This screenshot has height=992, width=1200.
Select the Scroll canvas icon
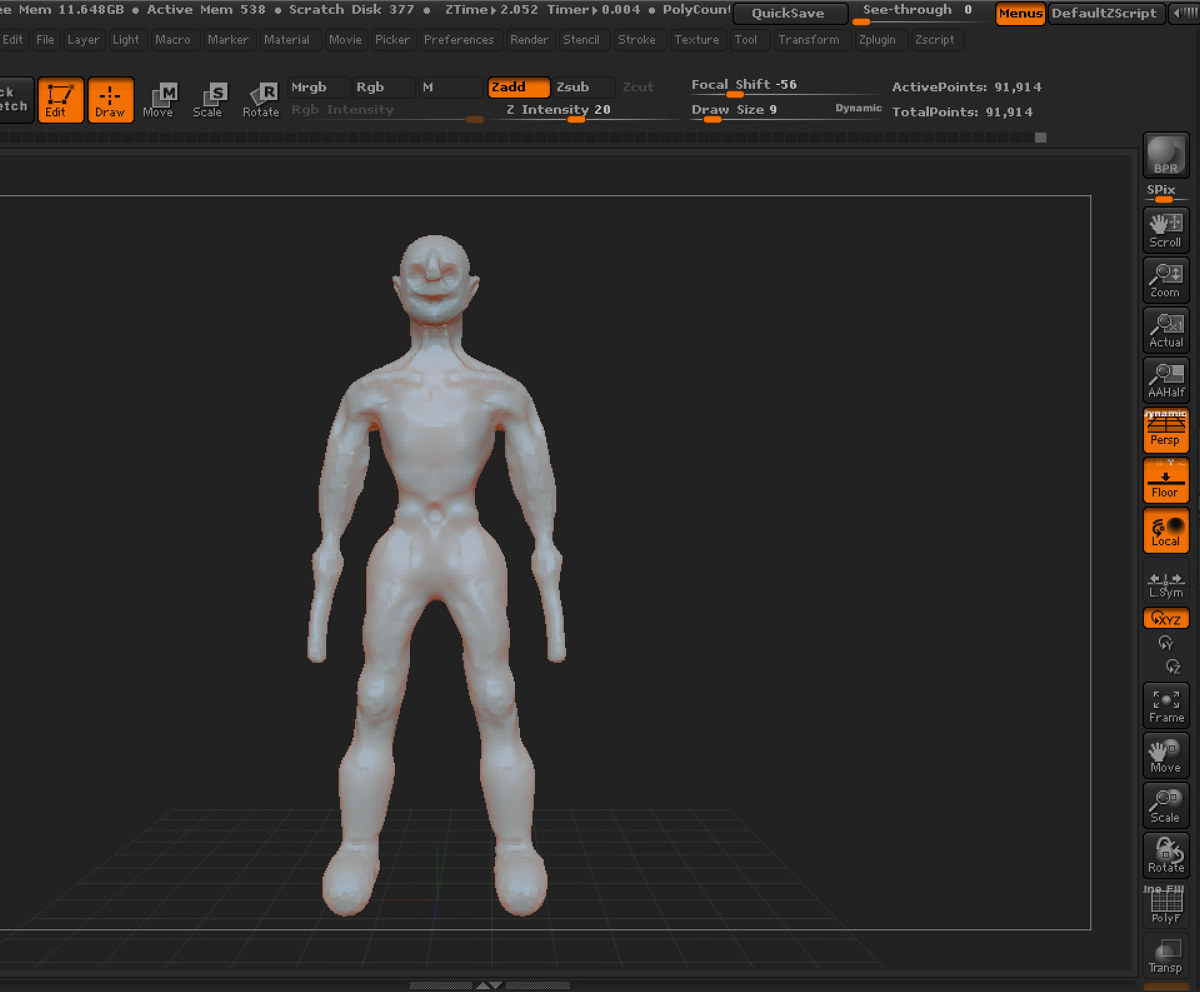(x=1165, y=230)
